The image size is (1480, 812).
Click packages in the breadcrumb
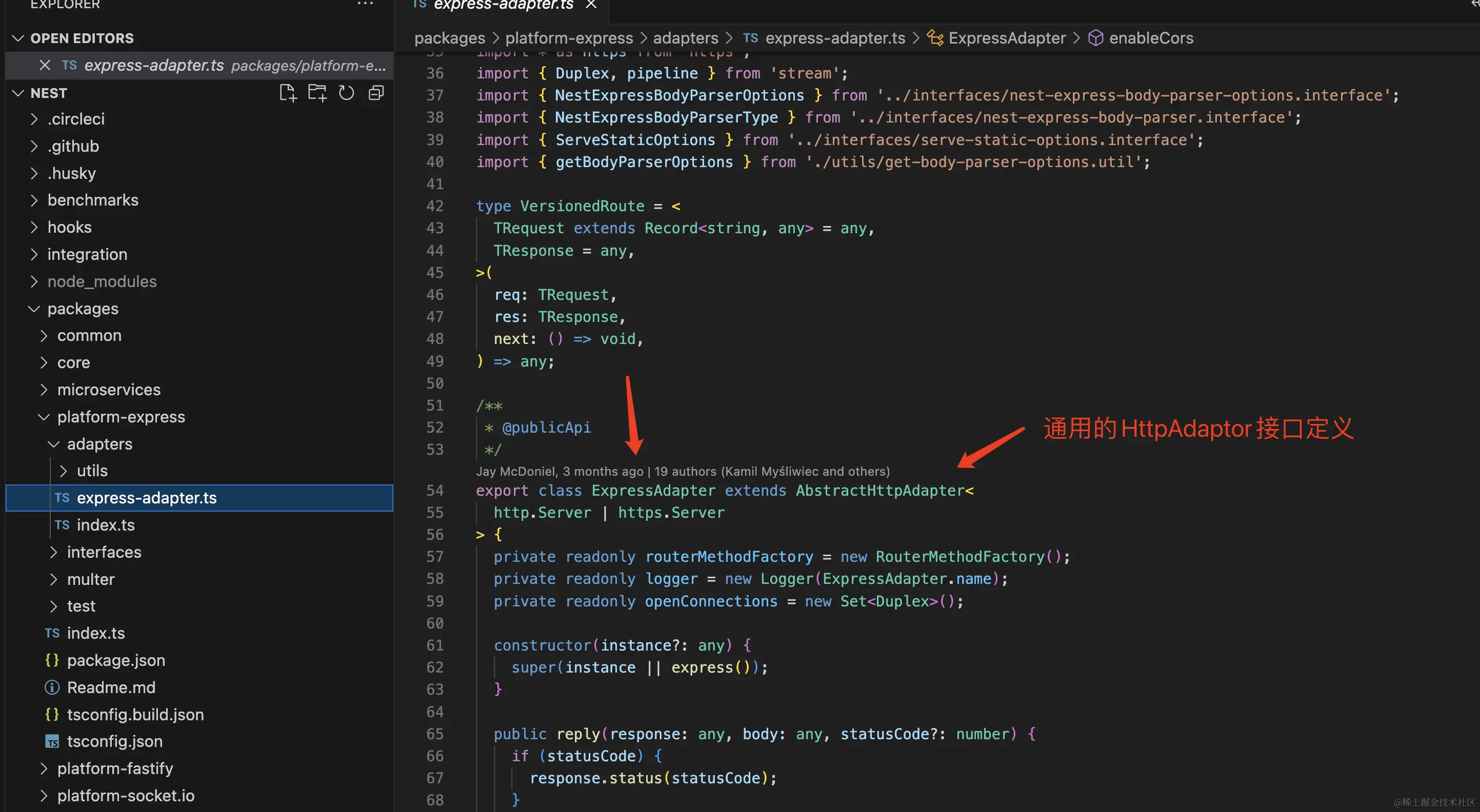coord(450,38)
